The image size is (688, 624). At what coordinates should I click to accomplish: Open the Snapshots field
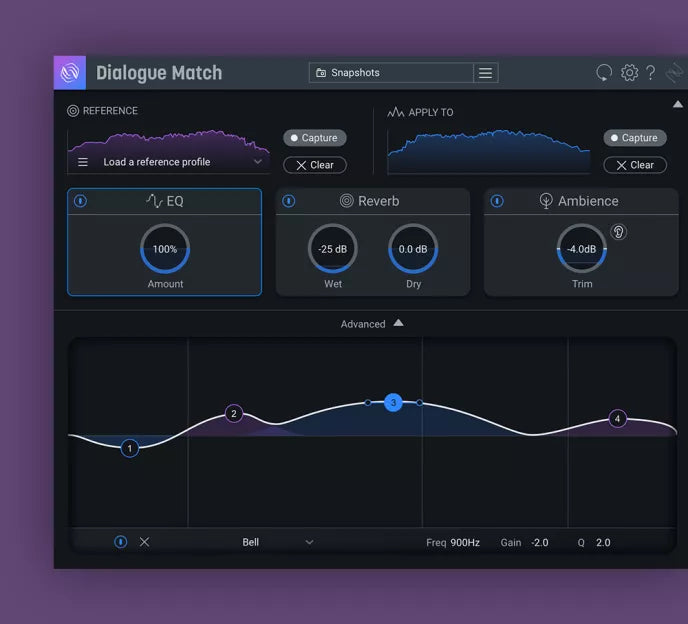click(391, 73)
